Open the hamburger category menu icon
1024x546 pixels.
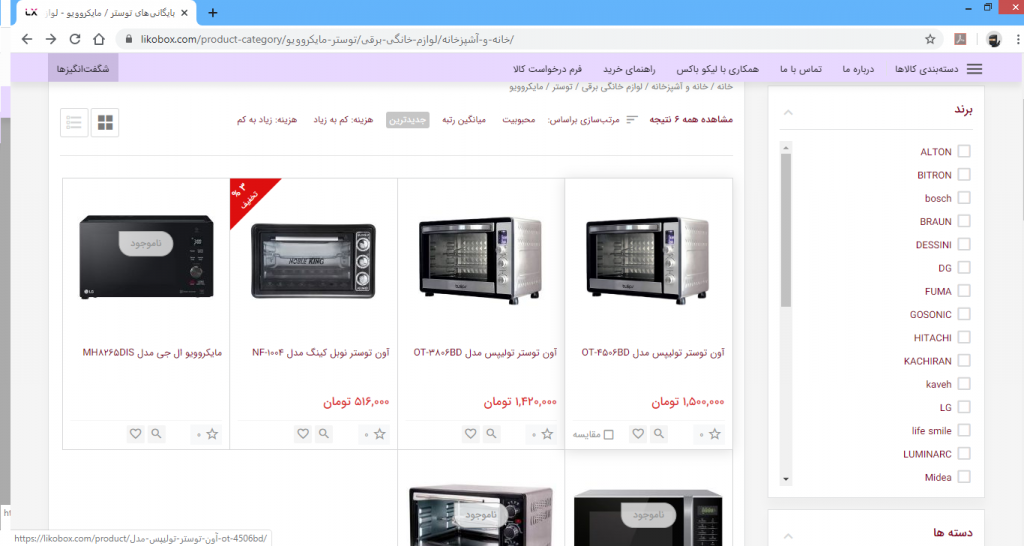click(x=974, y=69)
